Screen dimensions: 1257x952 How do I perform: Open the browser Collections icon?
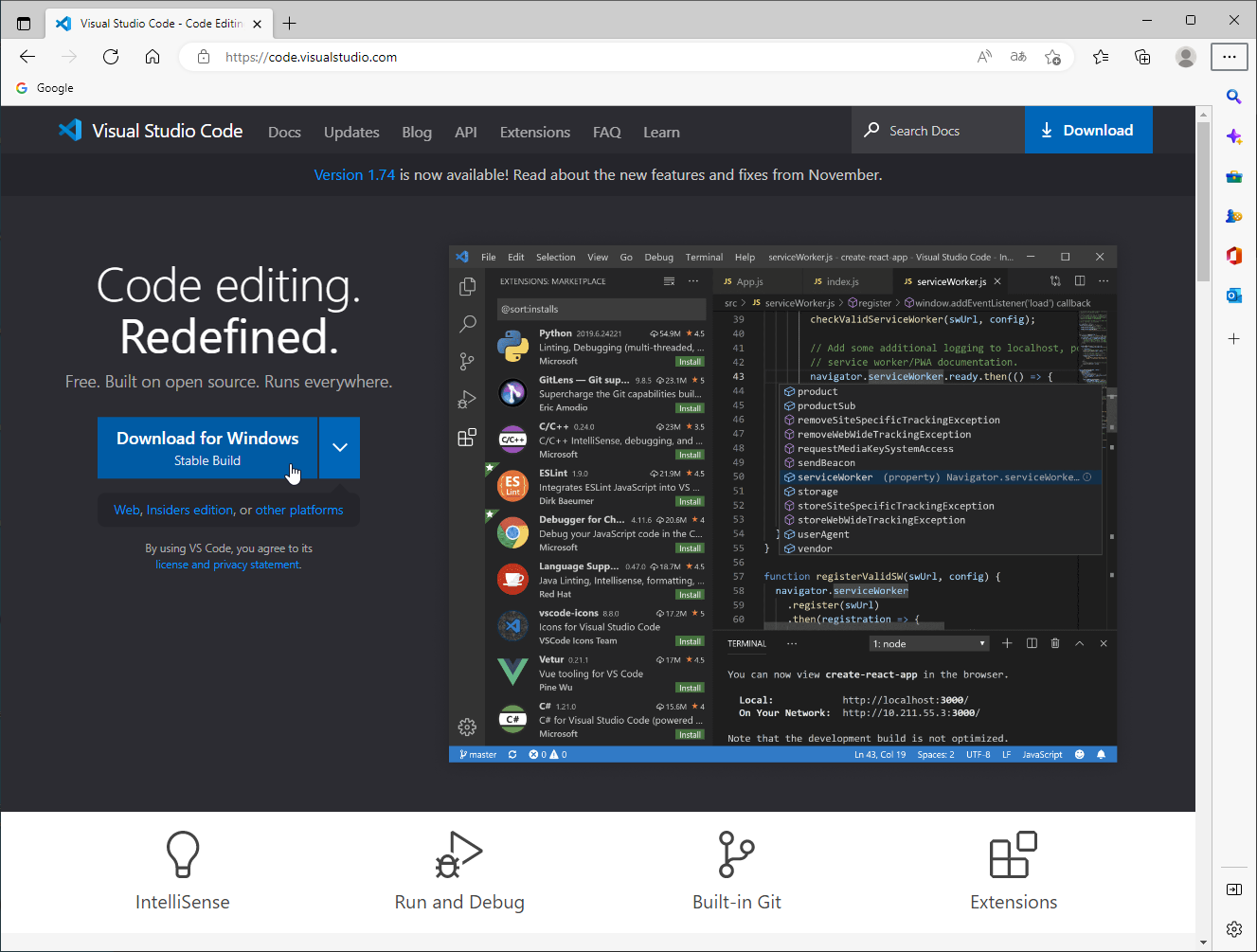click(x=1142, y=57)
